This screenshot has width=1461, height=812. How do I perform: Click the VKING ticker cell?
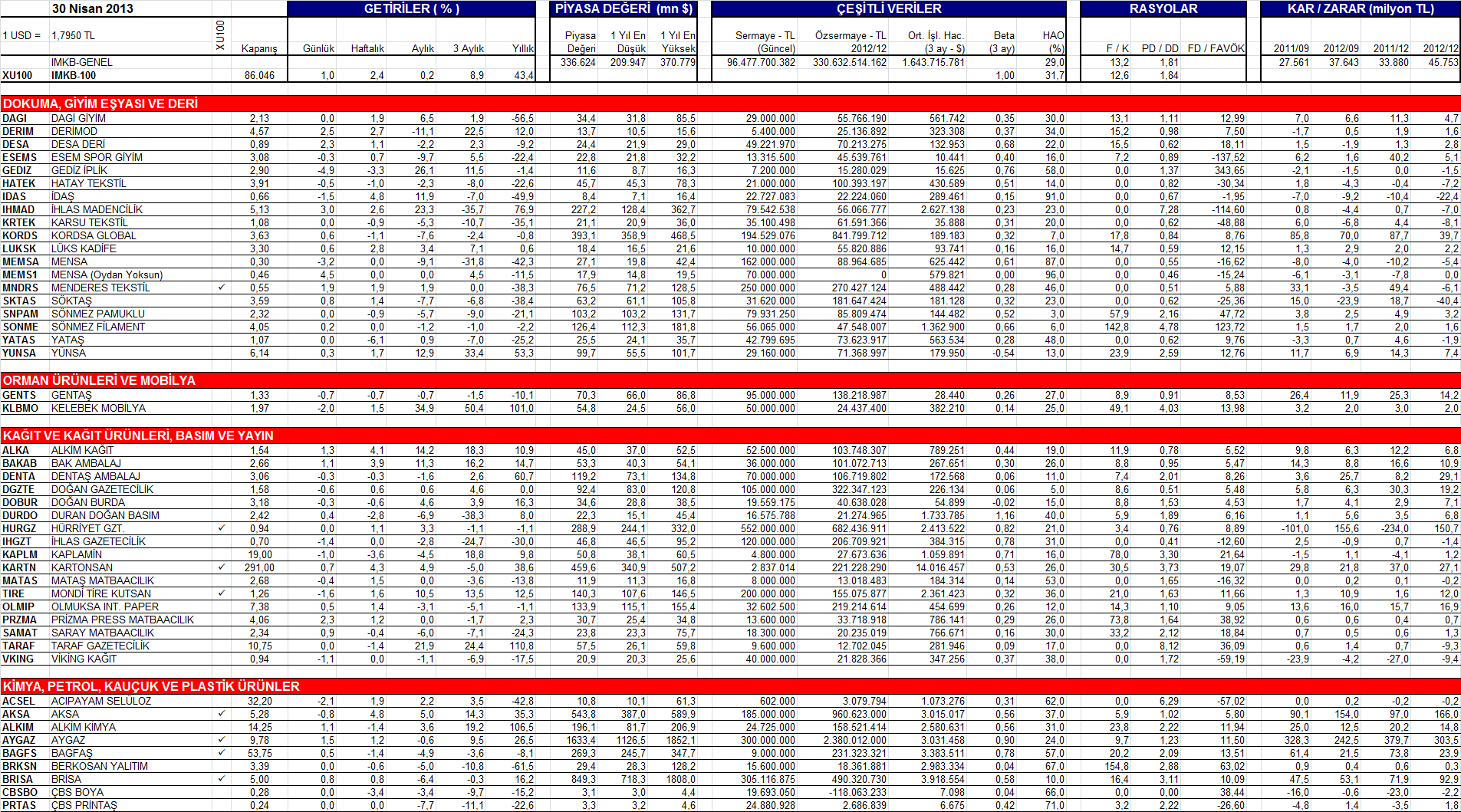click(18, 659)
